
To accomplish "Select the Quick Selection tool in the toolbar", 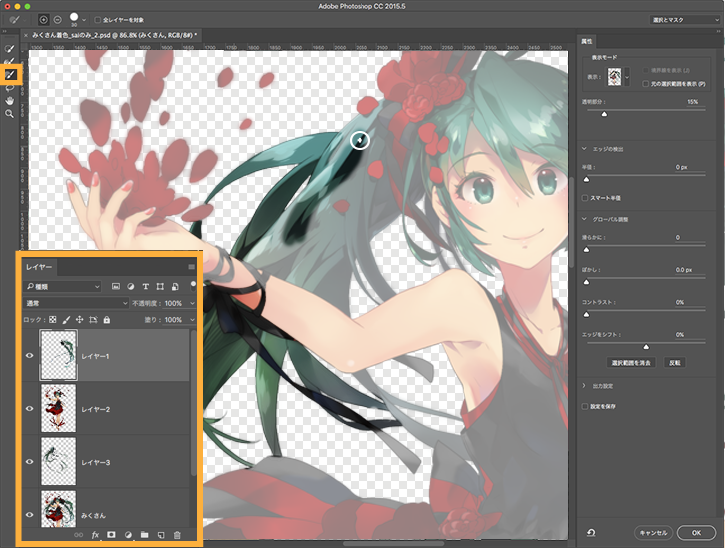I will click(x=9, y=49).
